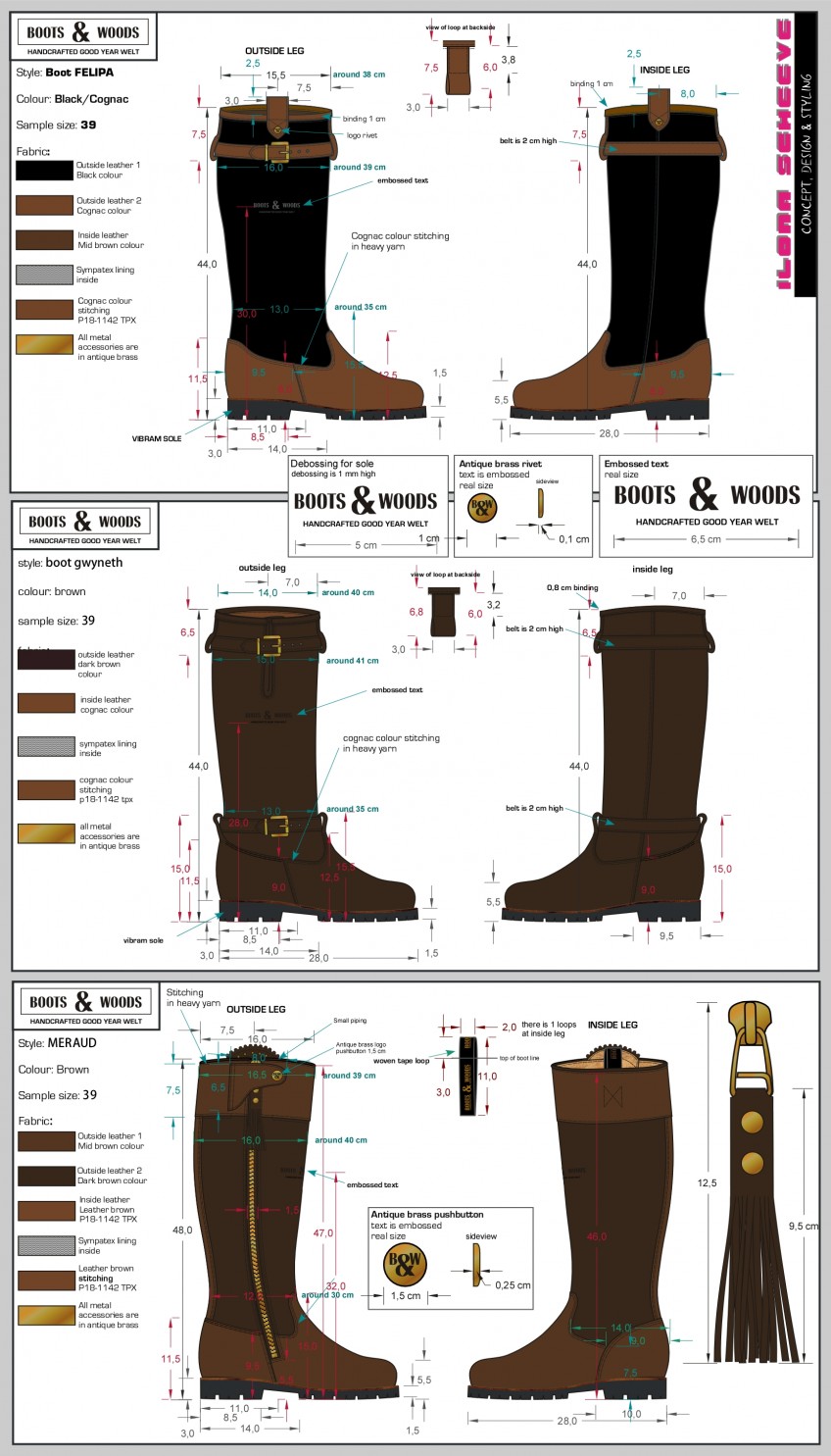Screen dimensions: 831x1456
Task: Click the brass buckle on the Felipa boot belt
Action: point(279,151)
